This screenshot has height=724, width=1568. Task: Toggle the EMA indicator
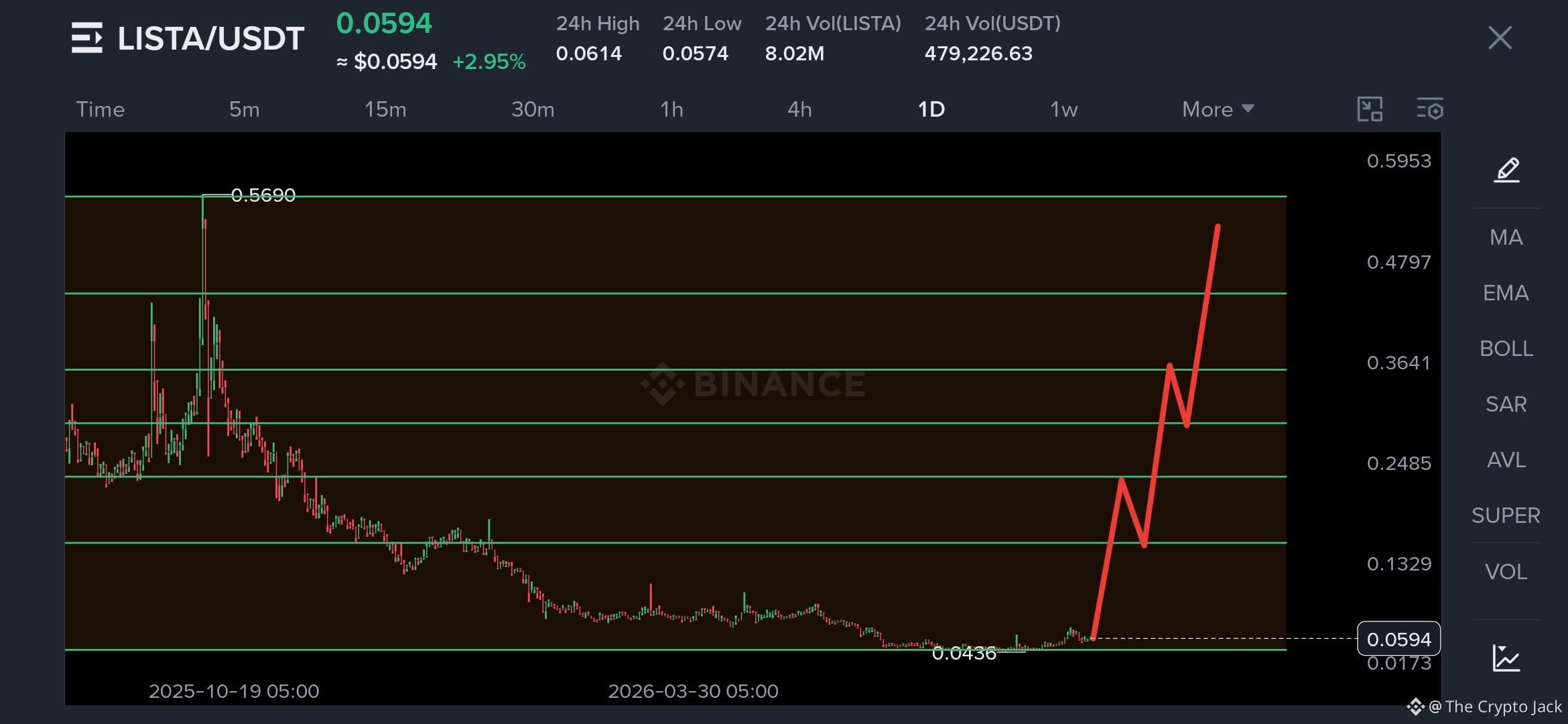click(x=1506, y=293)
